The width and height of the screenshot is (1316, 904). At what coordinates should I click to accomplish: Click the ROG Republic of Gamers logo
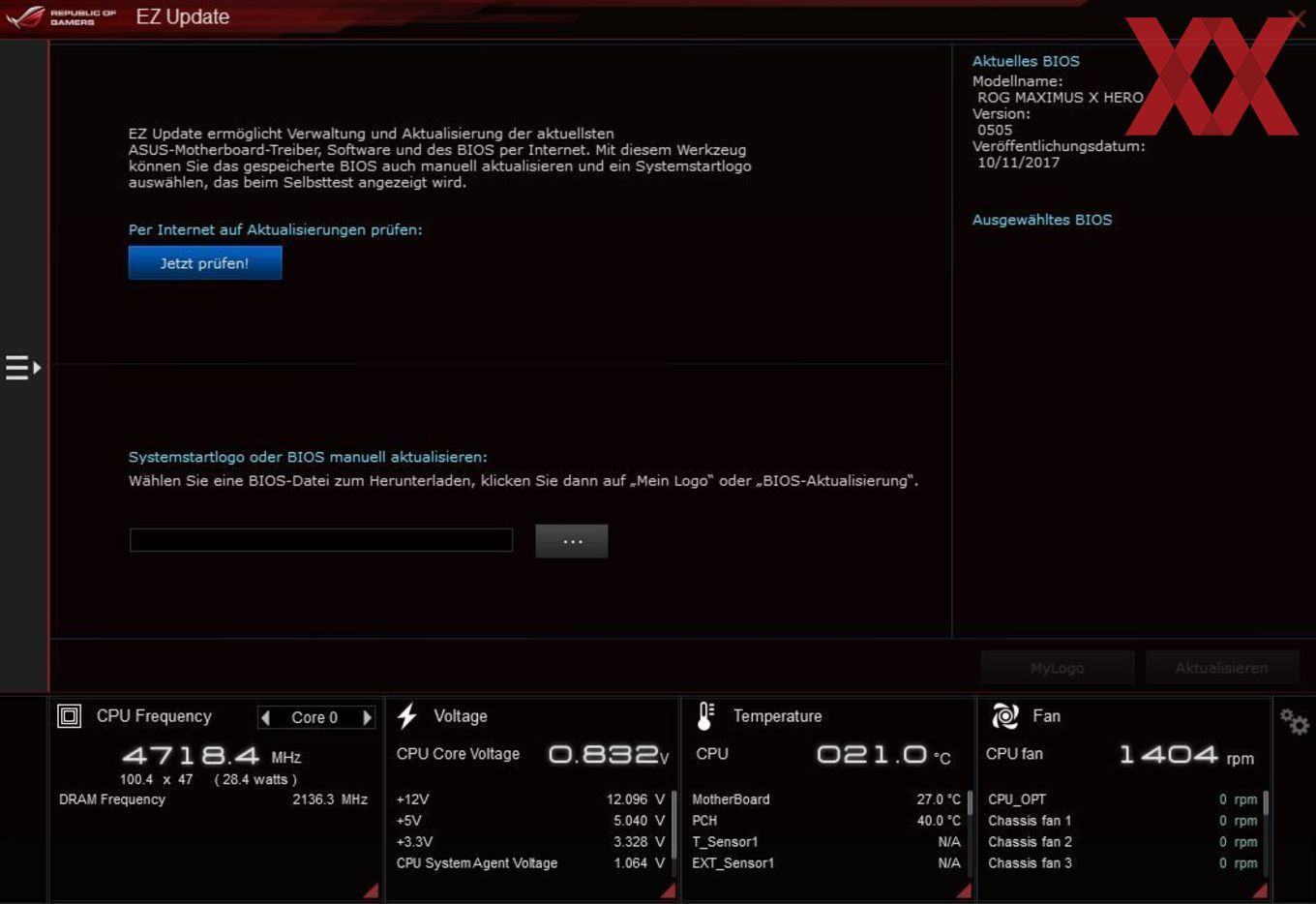pos(61,16)
